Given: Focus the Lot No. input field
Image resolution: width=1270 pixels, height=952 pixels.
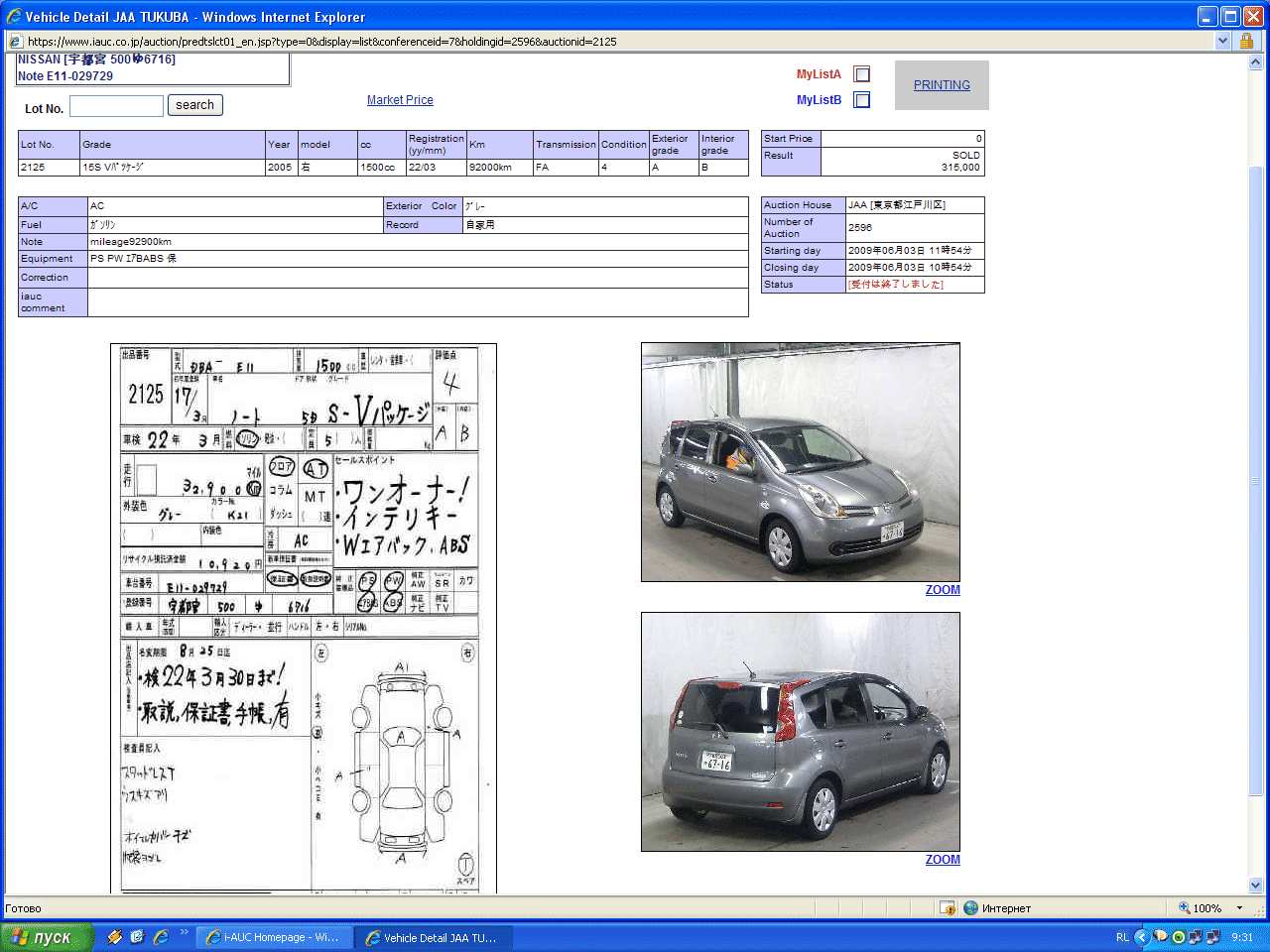Looking at the screenshot, I should coord(116,106).
